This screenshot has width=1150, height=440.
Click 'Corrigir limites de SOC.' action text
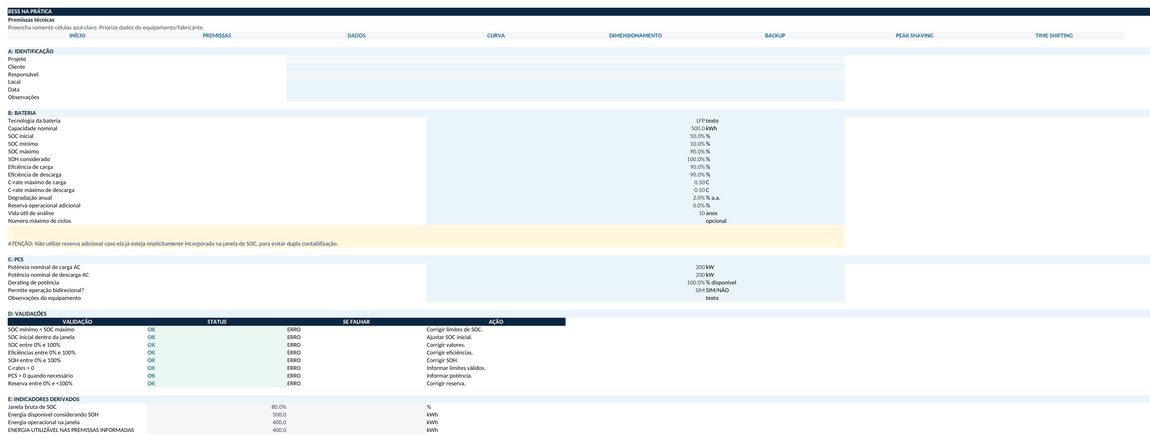455,330
